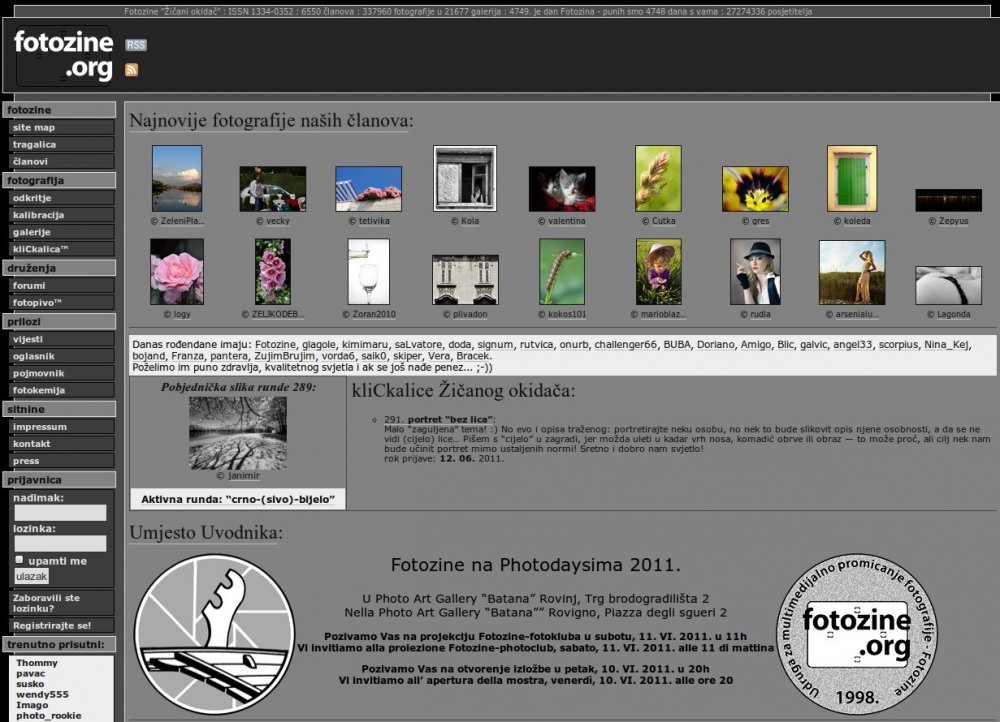The height and width of the screenshot is (722, 1000).
Task: Open Lagonda's black-and-white thumbnail
Action: point(948,285)
